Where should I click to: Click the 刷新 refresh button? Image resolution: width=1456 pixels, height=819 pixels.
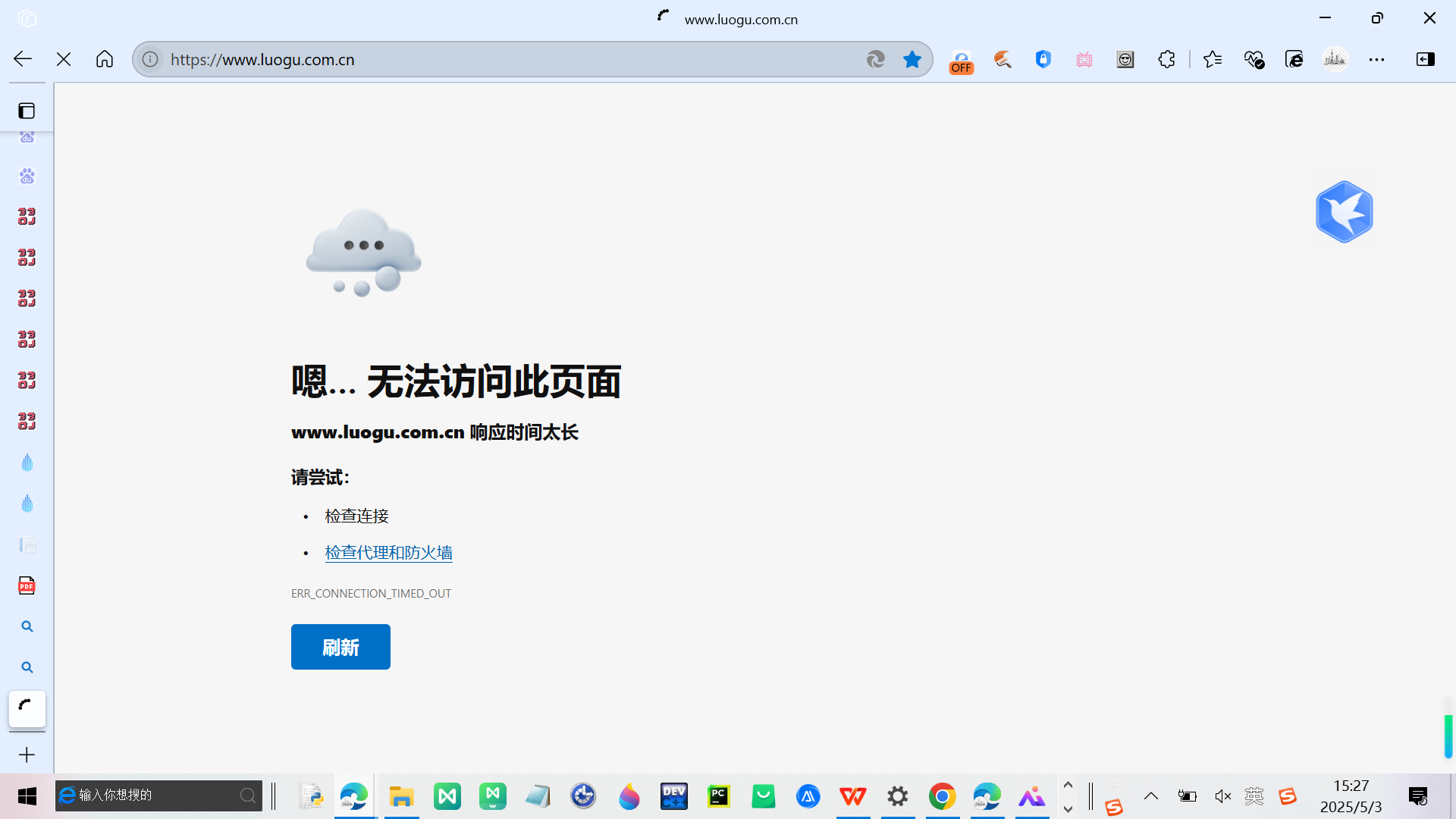click(340, 647)
